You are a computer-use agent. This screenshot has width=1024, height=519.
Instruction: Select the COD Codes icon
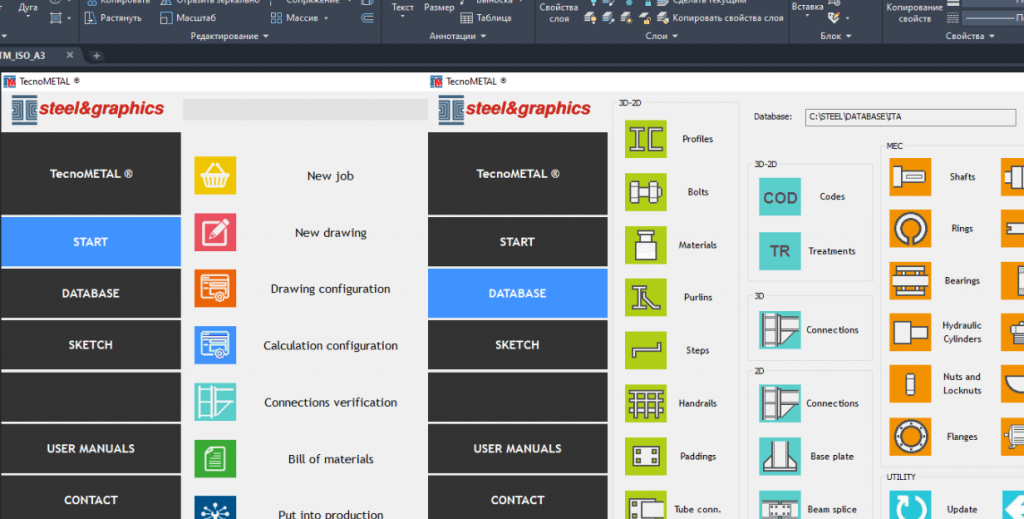[x=780, y=197]
